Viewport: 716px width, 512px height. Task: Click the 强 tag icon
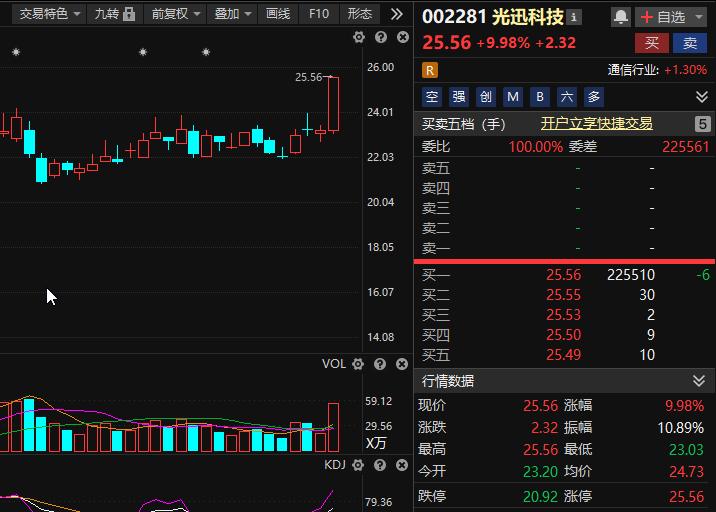(x=458, y=96)
